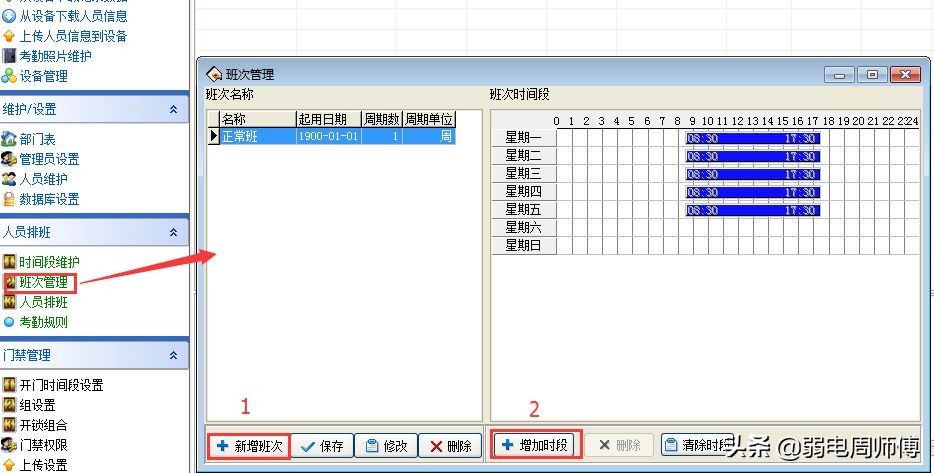The image size is (934, 473).
Task: Click the unlock combination (开锁组合) icon
Action: [9, 425]
